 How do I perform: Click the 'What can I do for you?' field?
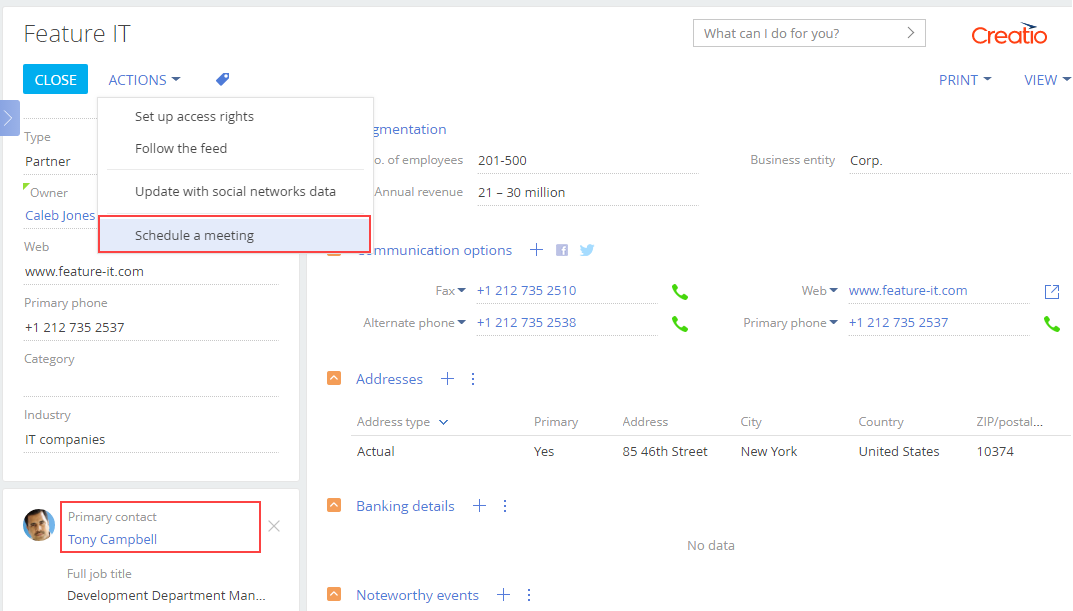pos(809,33)
